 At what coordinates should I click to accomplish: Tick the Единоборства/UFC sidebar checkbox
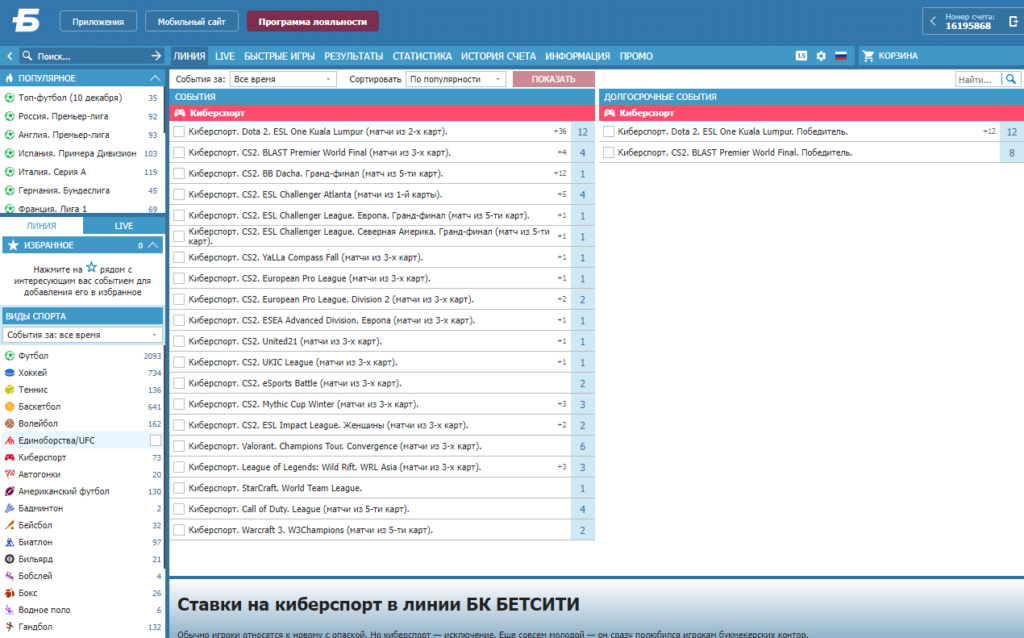tap(155, 441)
